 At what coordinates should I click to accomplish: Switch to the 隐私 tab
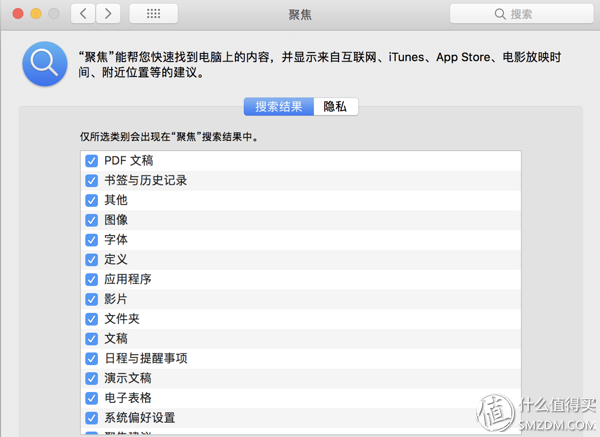coord(336,106)
